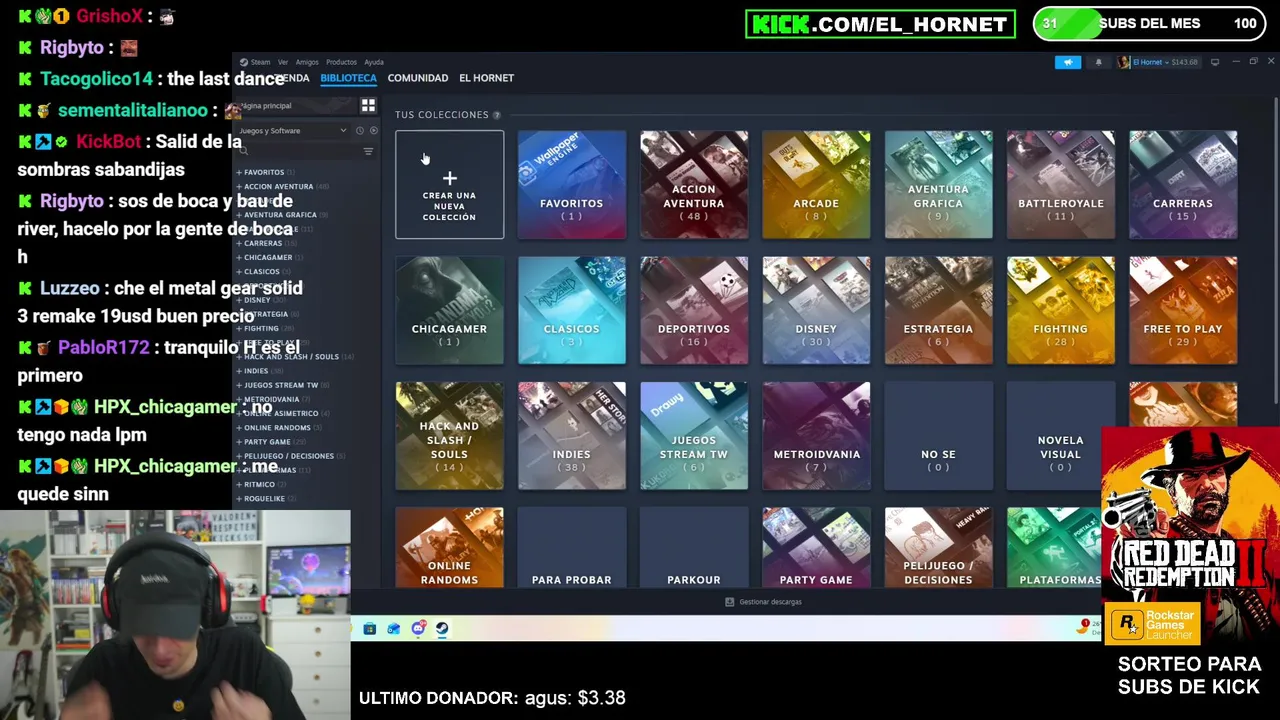1280x720 pixels.
Task: Select Party Game in the sidebar list
Action: (x=267, y=442)
